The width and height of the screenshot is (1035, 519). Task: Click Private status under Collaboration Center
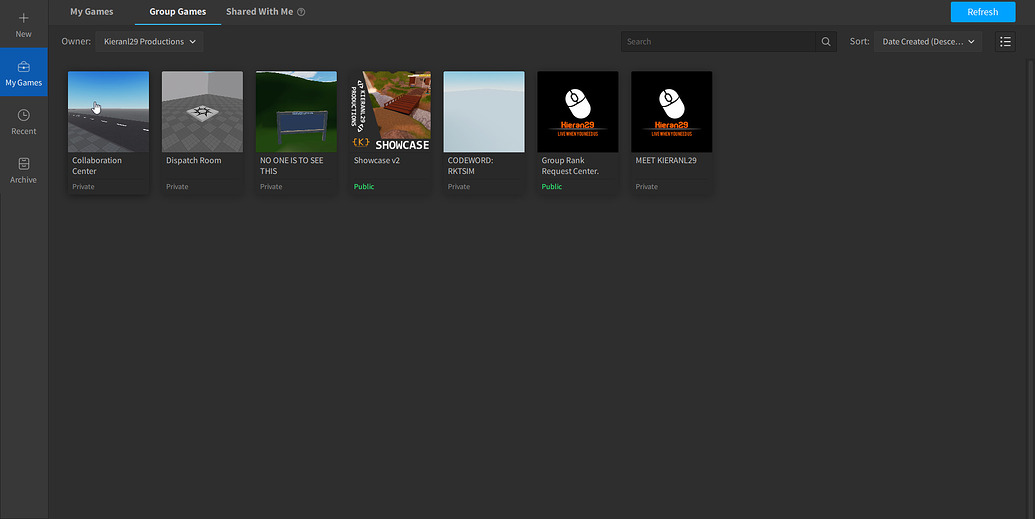coord(83,187)
